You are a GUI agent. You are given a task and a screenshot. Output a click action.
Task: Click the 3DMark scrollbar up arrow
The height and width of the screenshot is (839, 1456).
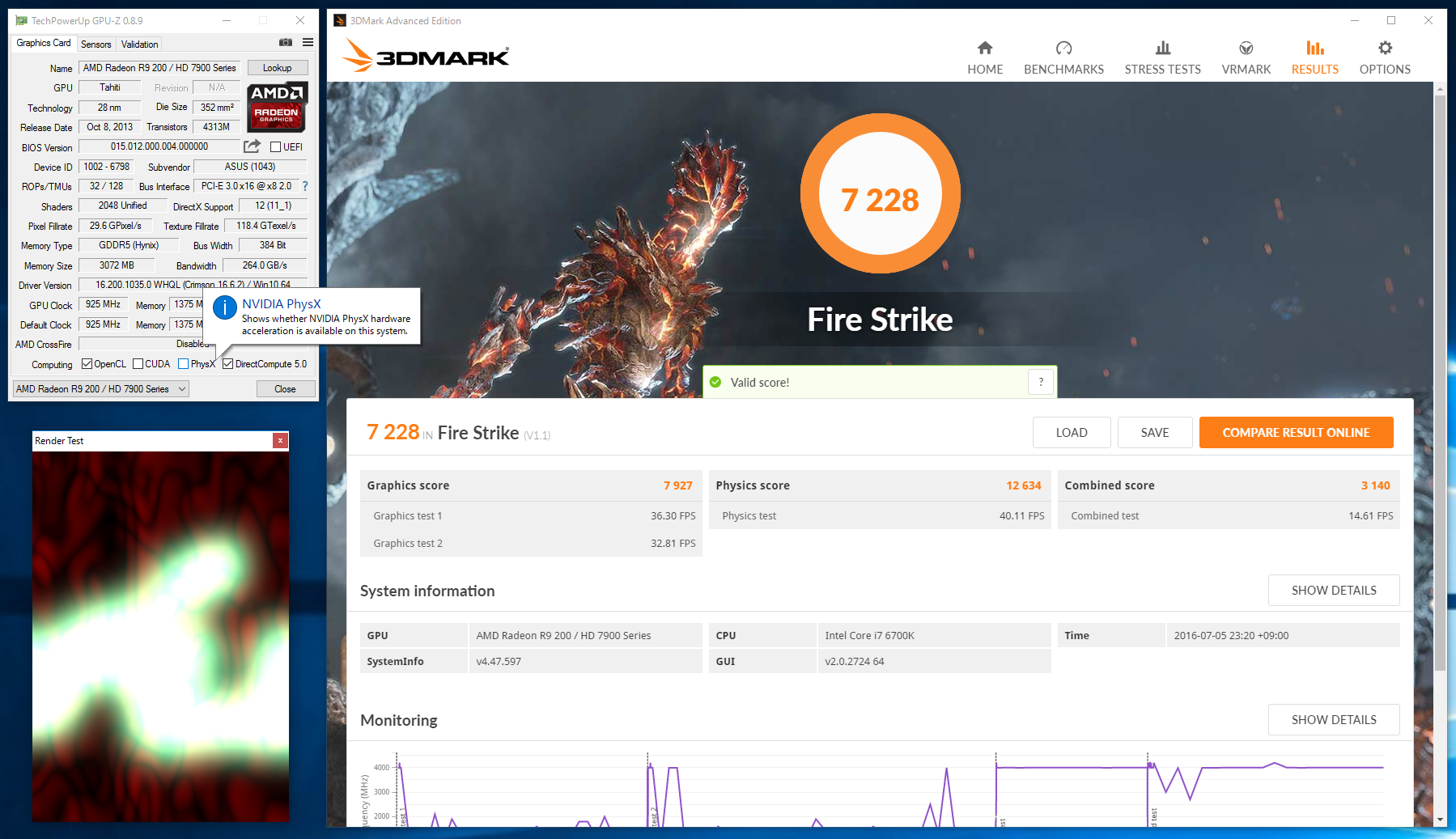click(x=1440, y=88)
